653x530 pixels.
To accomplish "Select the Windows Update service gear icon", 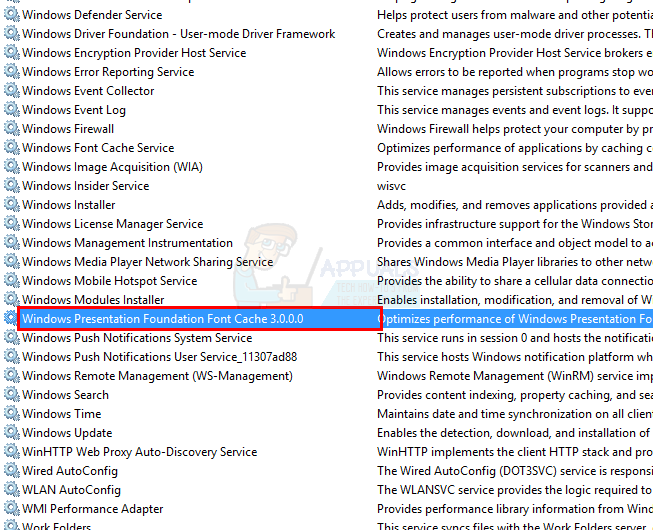I will click(x=11, y=433).
